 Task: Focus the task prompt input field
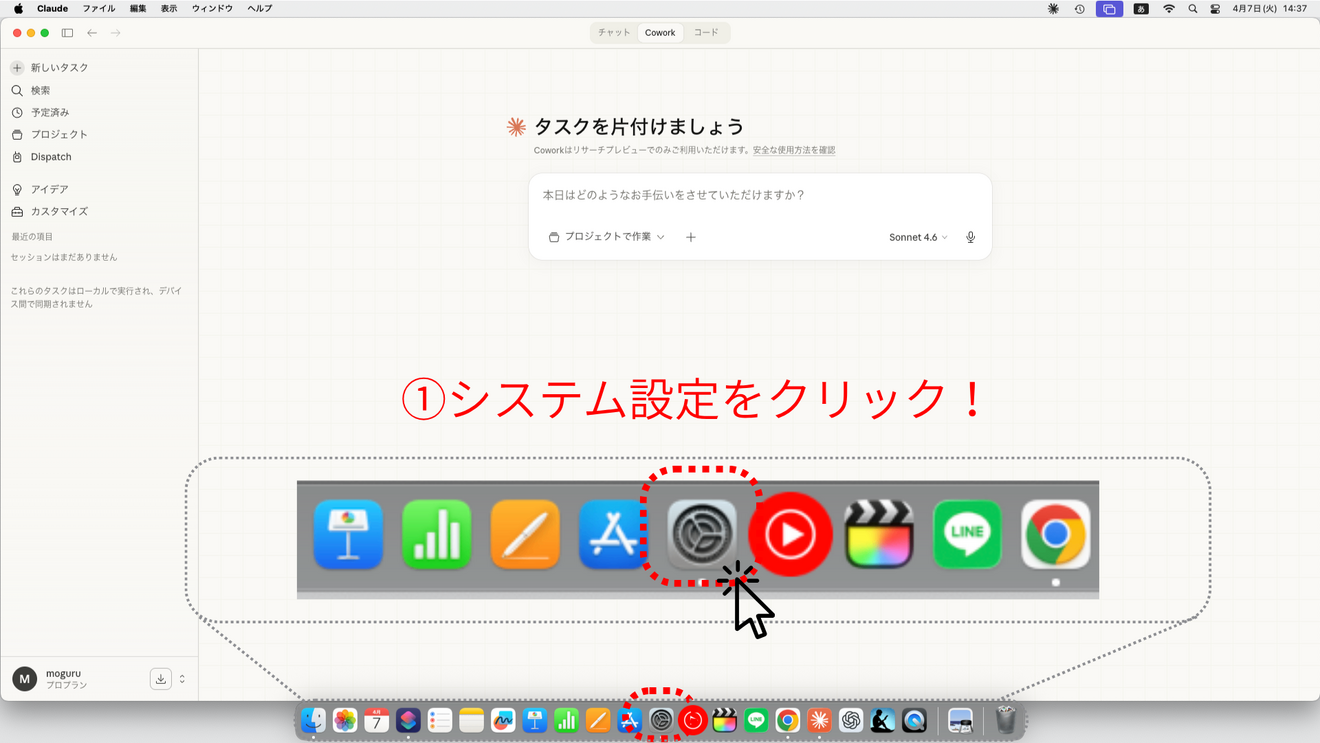760,195
